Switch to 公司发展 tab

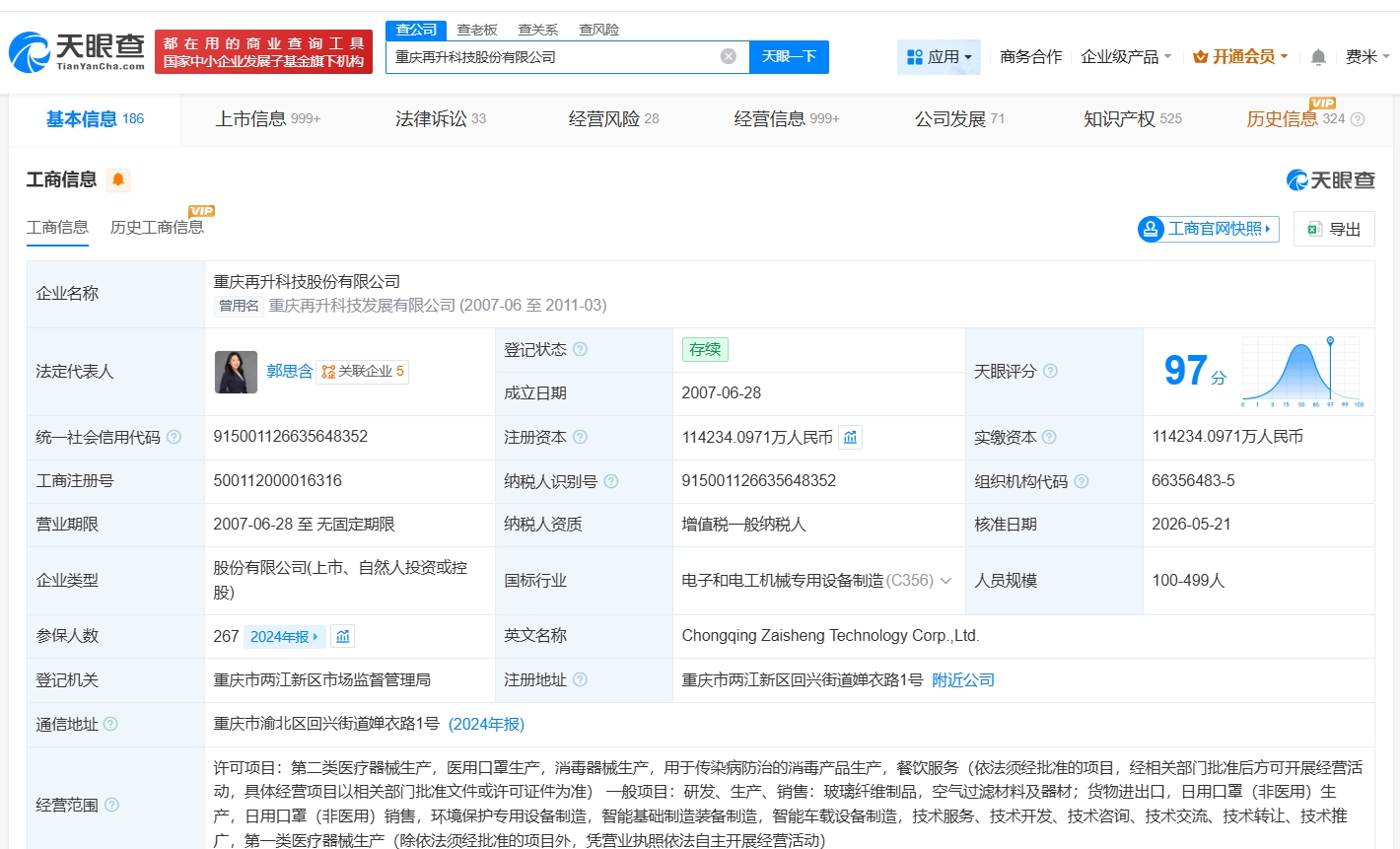tap(960, 119)
